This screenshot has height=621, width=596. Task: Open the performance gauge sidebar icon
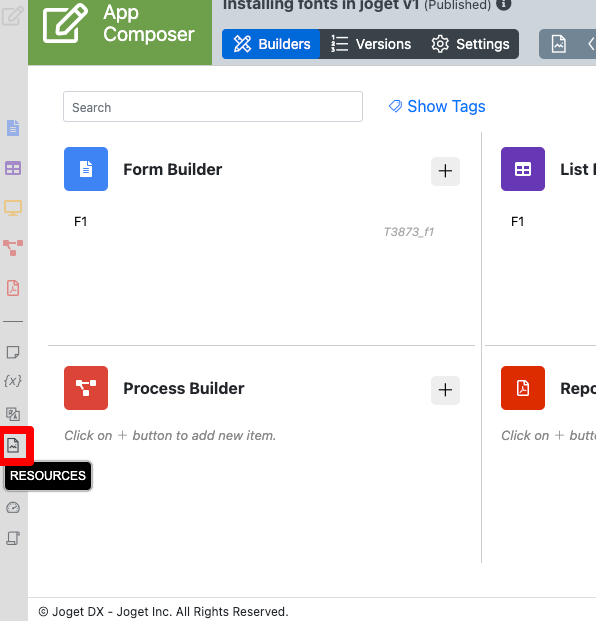pos(13,508)
